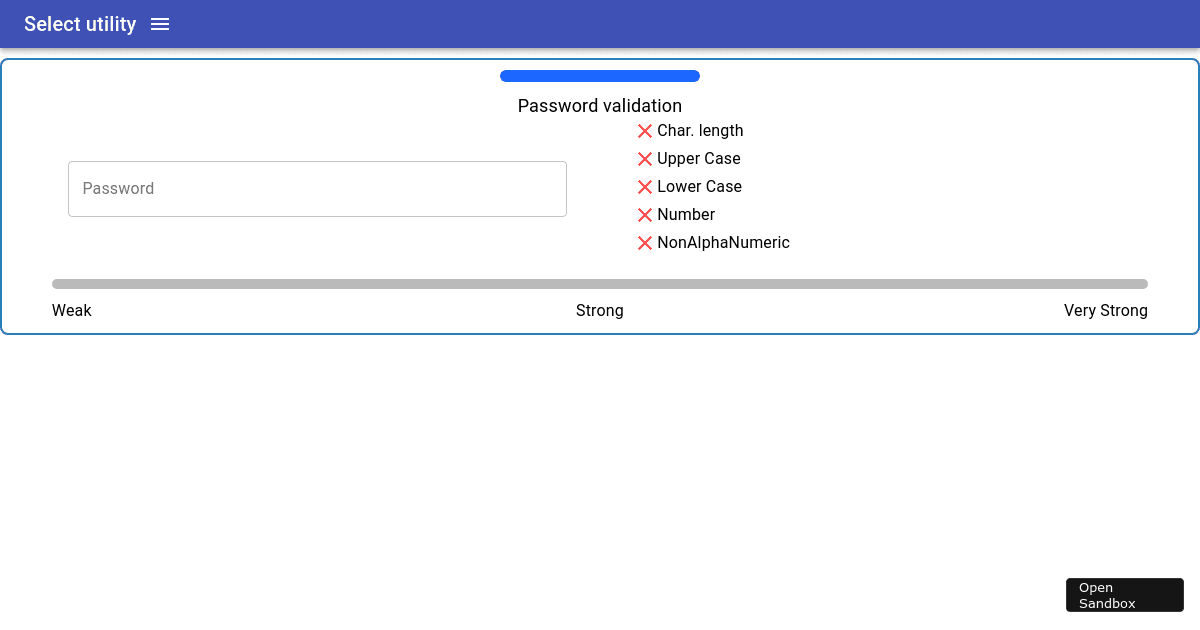Select the Password validation heading

tap(600, 106)
